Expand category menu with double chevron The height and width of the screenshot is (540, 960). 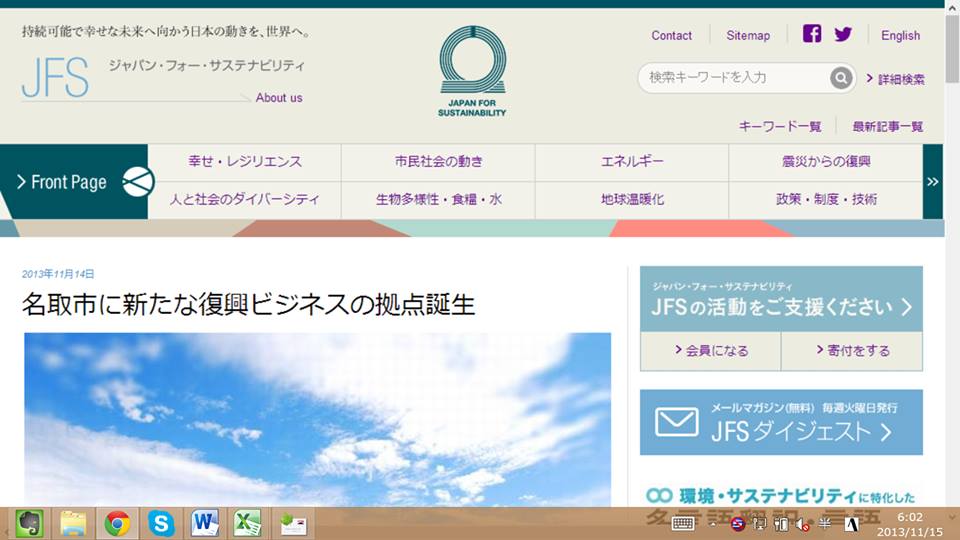[932, 182]
